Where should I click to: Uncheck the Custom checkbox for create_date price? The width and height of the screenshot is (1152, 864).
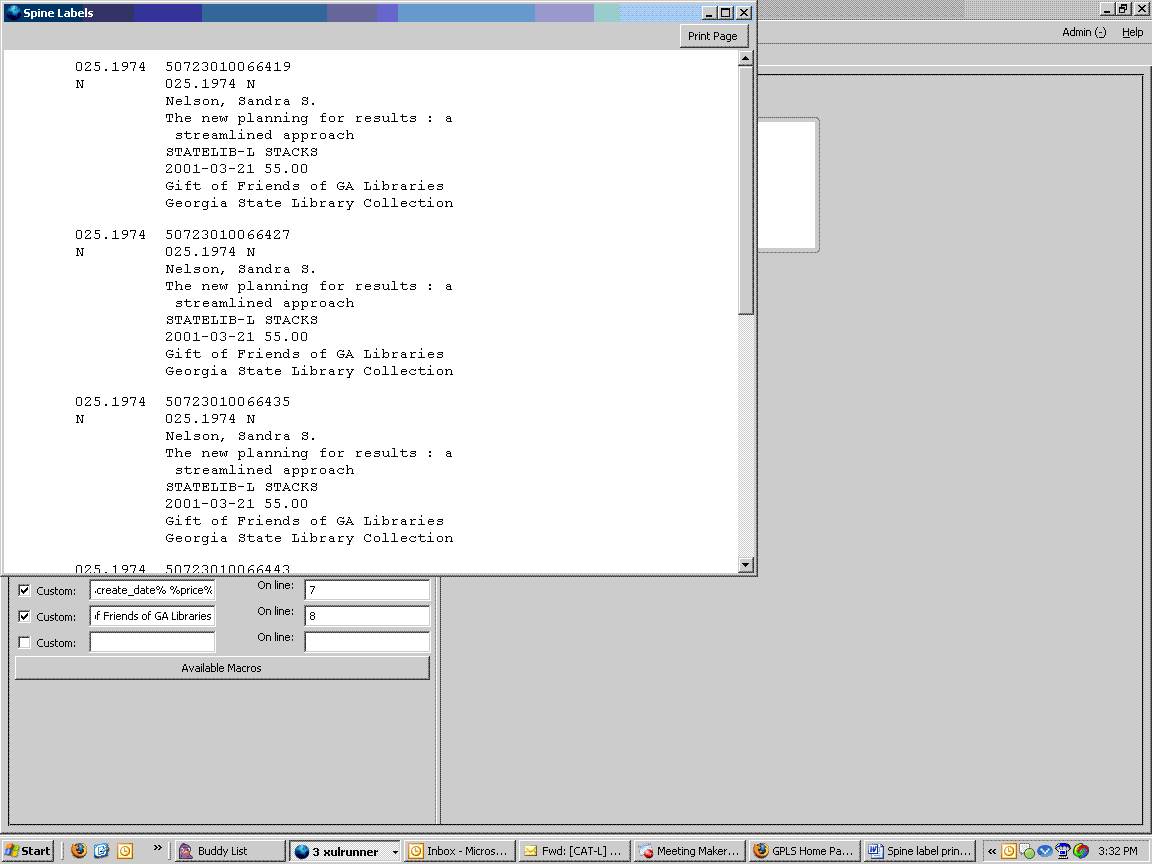(24, 590)
